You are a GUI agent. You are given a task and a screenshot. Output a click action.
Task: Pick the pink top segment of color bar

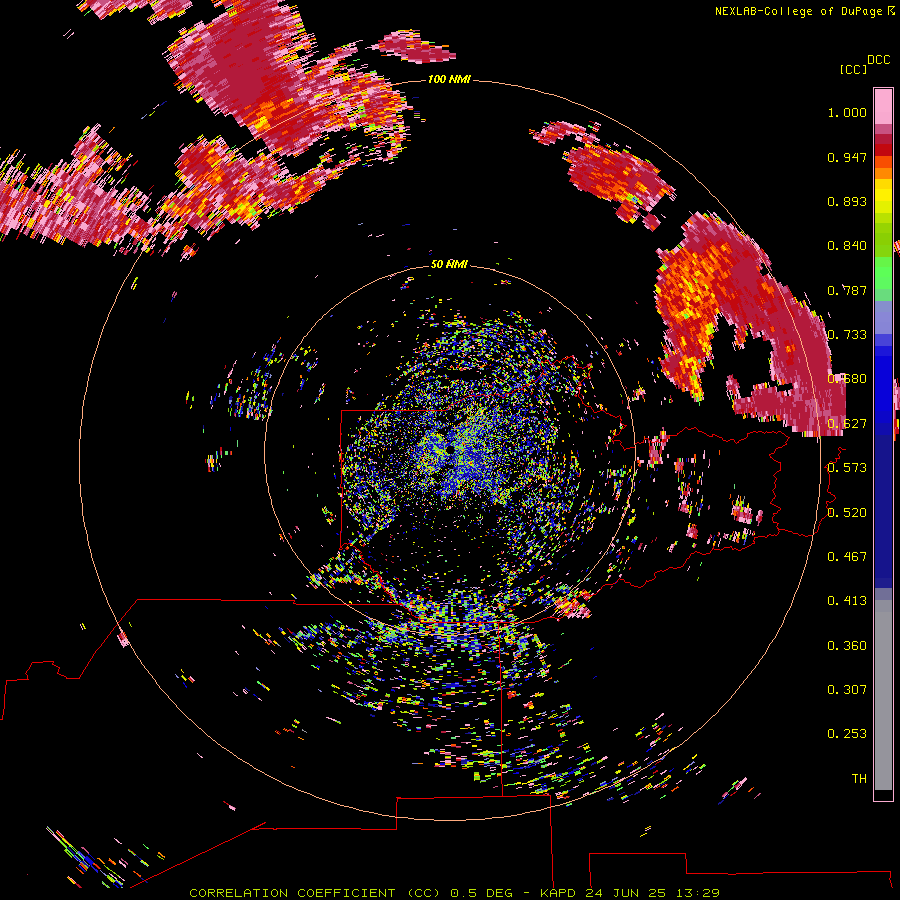point(883,106)
